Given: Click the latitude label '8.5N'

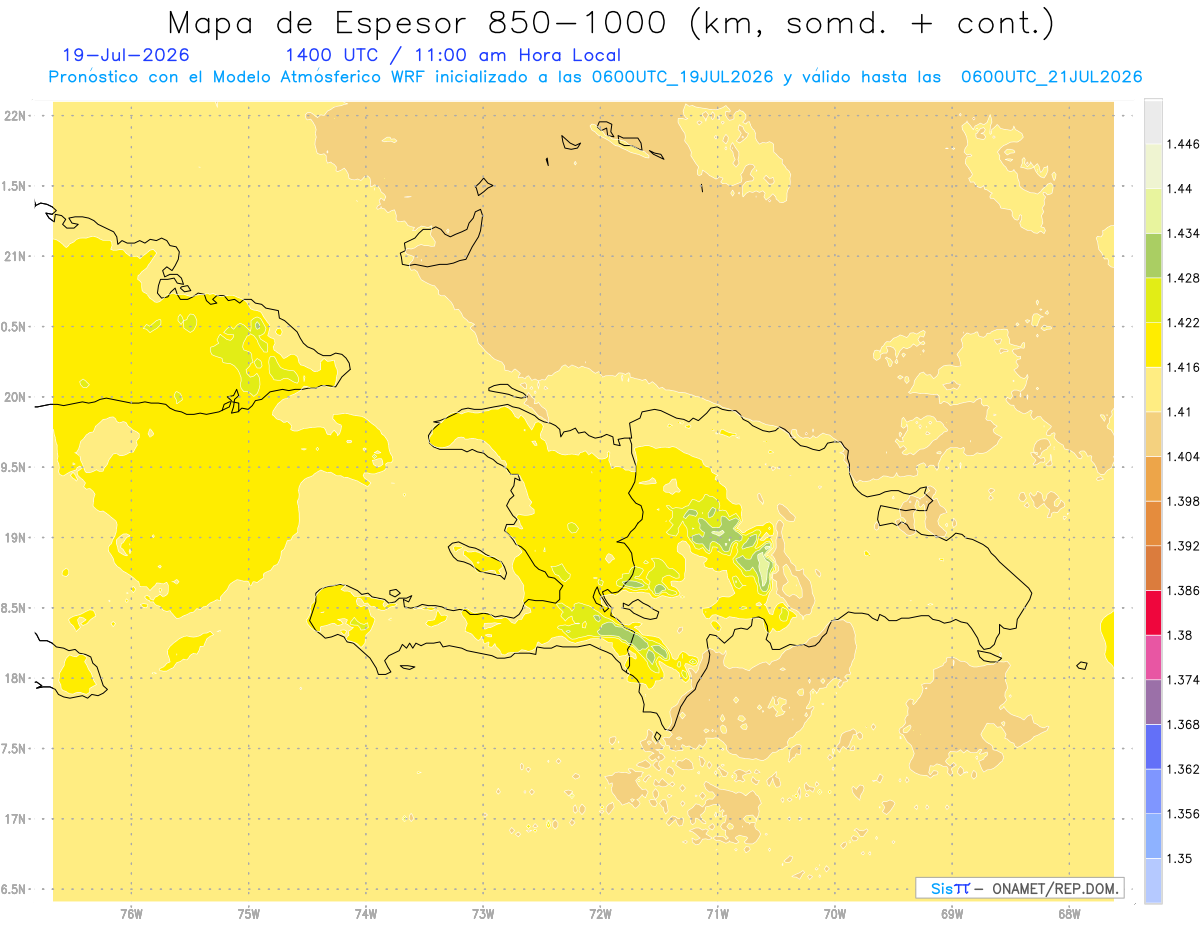Looking at the screenshot, I should click(15, 608).
